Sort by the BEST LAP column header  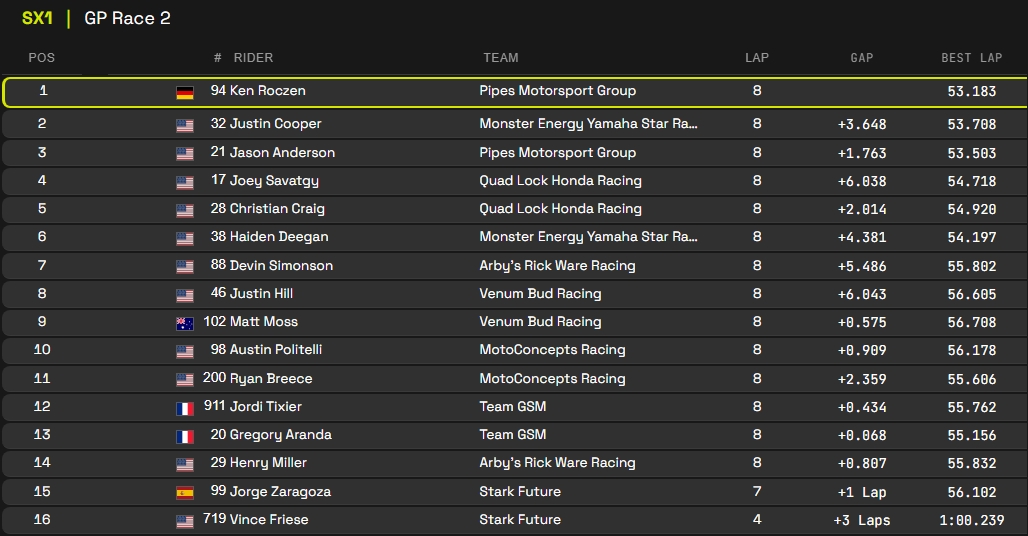pos(971,57)
